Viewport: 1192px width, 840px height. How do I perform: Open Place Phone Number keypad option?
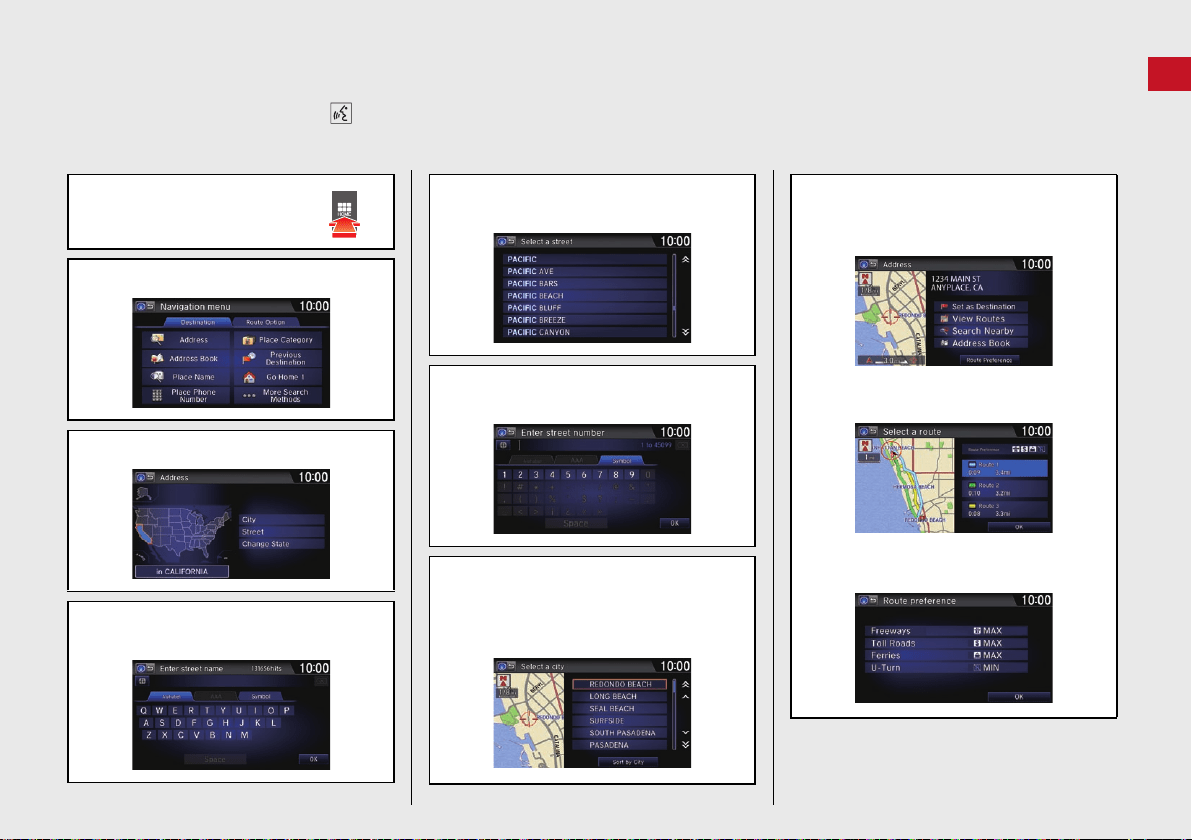click(186, 395)
